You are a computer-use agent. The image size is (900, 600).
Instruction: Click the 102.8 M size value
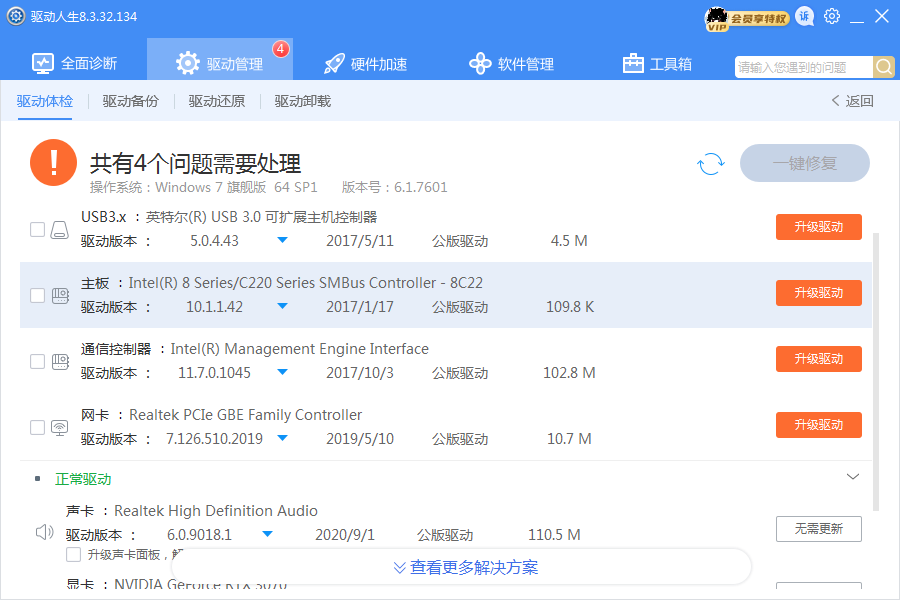click(x=569, y=373)
